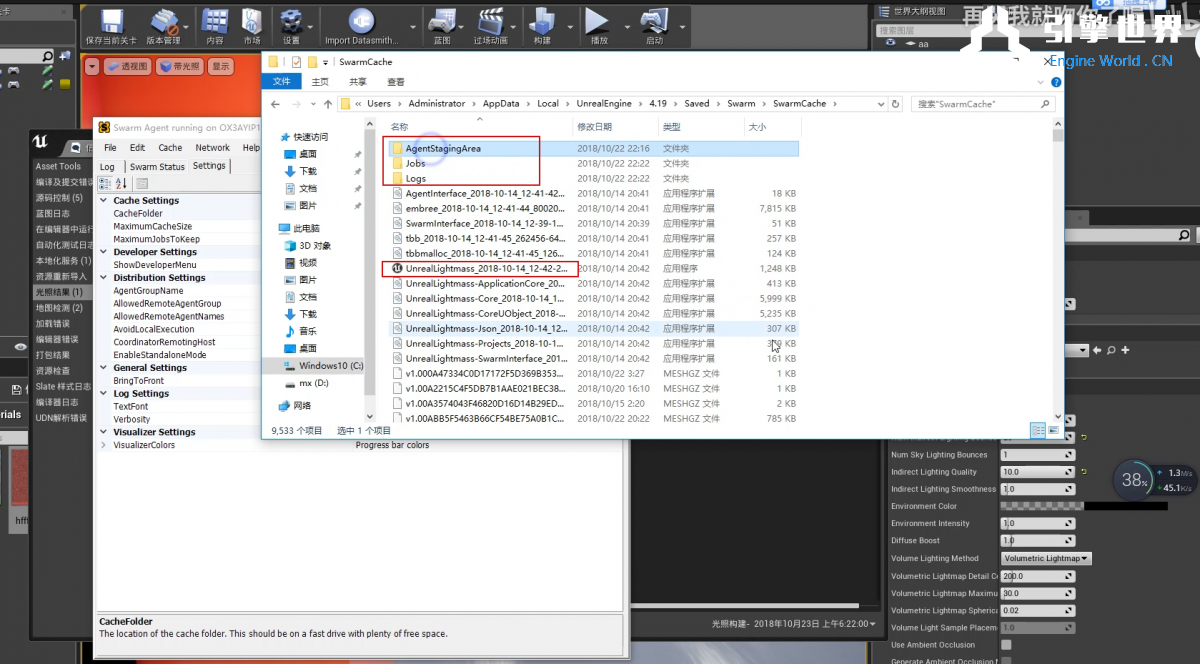The width and height of the screenshot is (1200, 664).
Task: Toggle Generate Ambient Occlusion checkbox
Action: [1006, 660]
